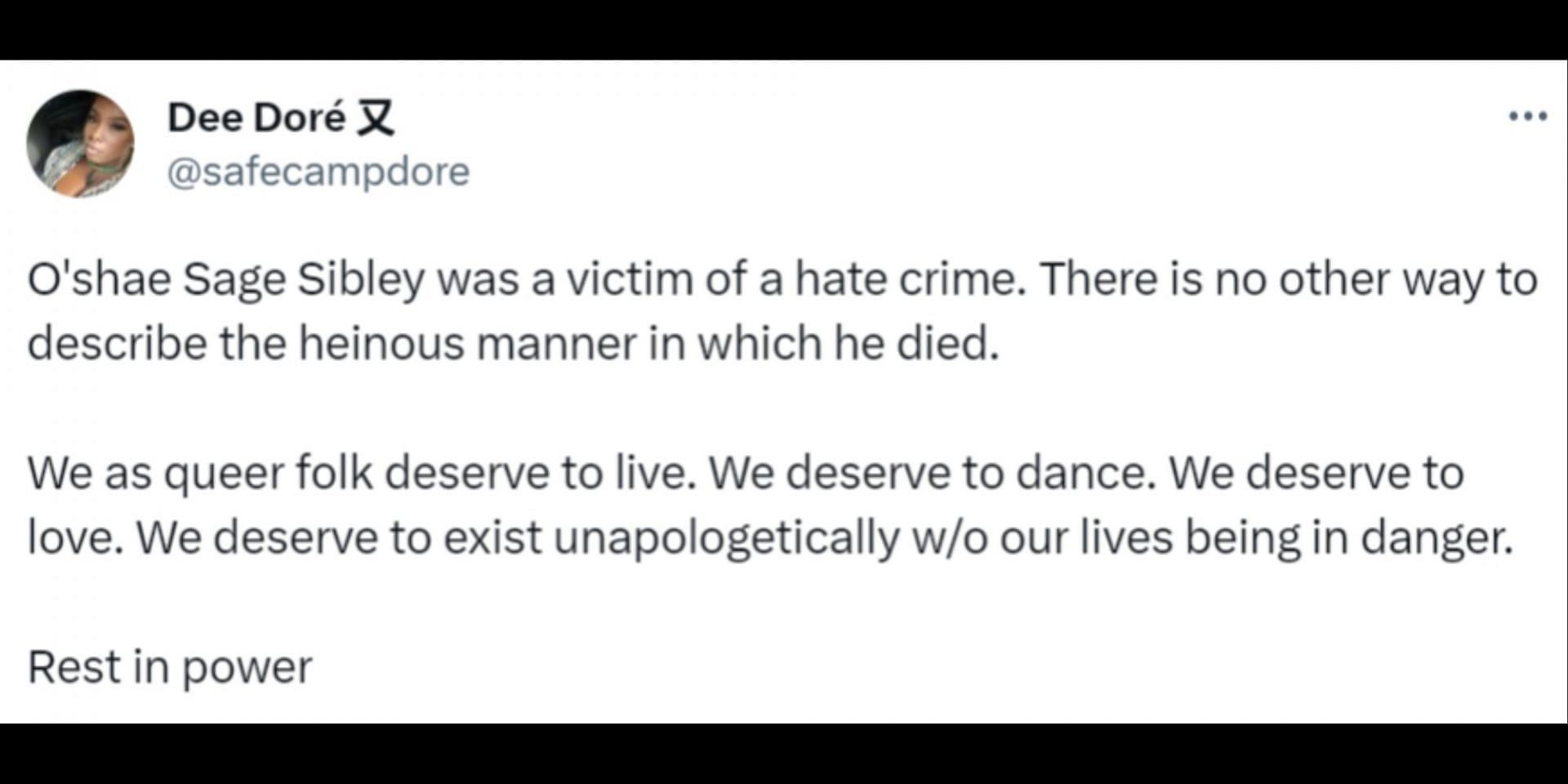Click the sentence "We deserve to dance."
The image size is (1568, 784).
pos(933,473)
